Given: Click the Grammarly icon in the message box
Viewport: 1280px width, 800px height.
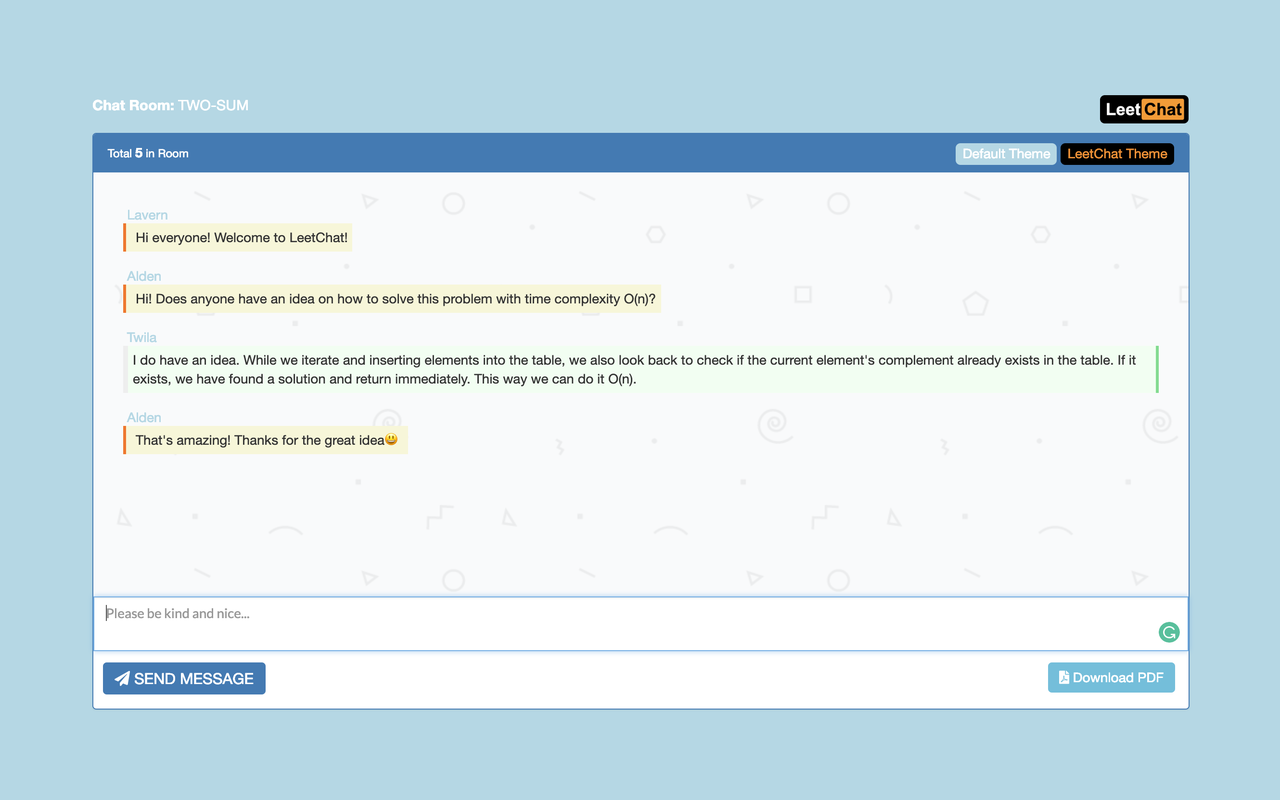Looking at the screenshot, I should (1168, 632).
